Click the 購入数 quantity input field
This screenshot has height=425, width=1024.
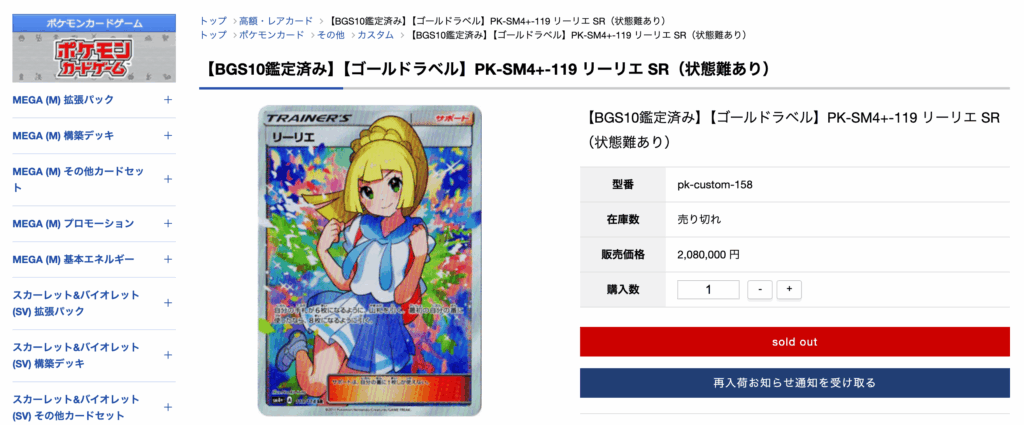[709, 290]
